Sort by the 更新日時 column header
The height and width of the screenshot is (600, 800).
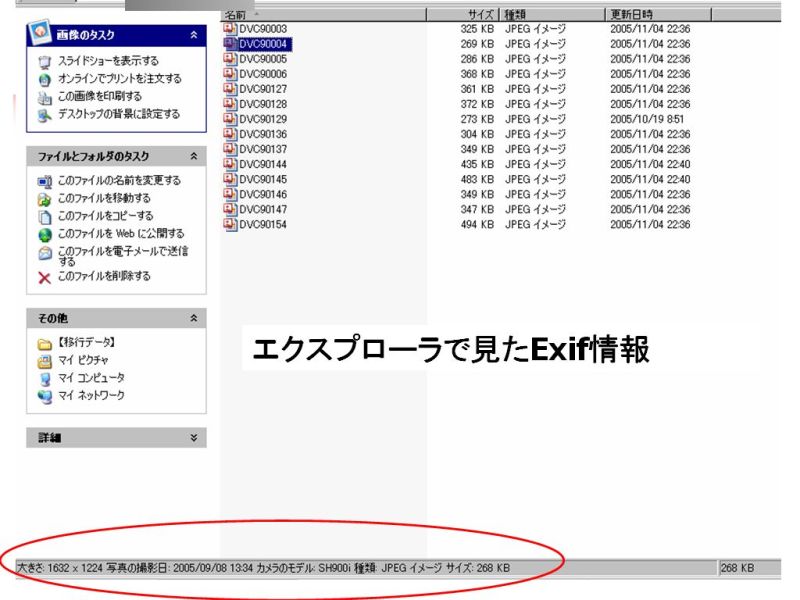658,15
